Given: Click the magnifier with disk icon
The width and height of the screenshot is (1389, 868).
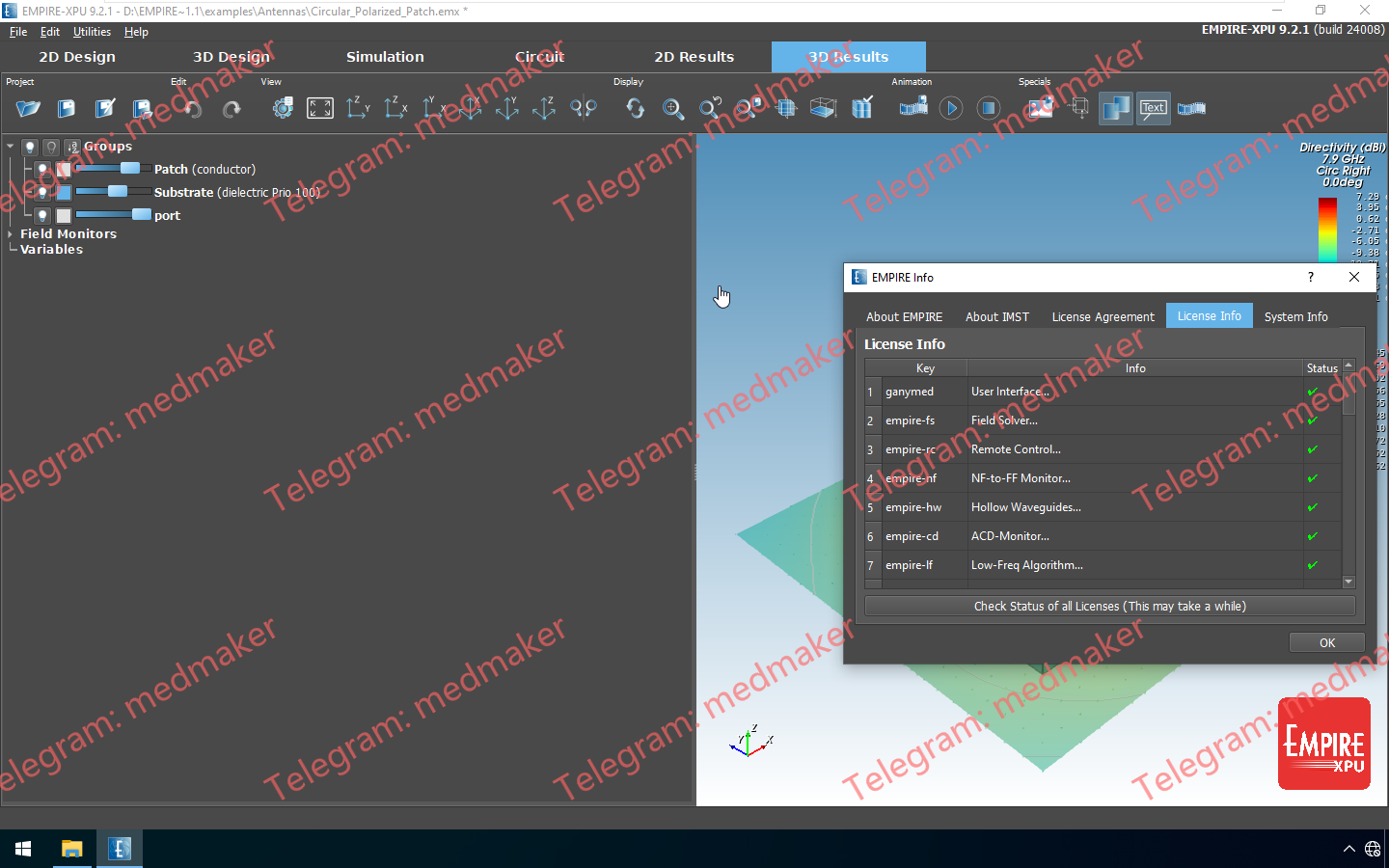Looking at the screenshot, I should coord(749,108).
